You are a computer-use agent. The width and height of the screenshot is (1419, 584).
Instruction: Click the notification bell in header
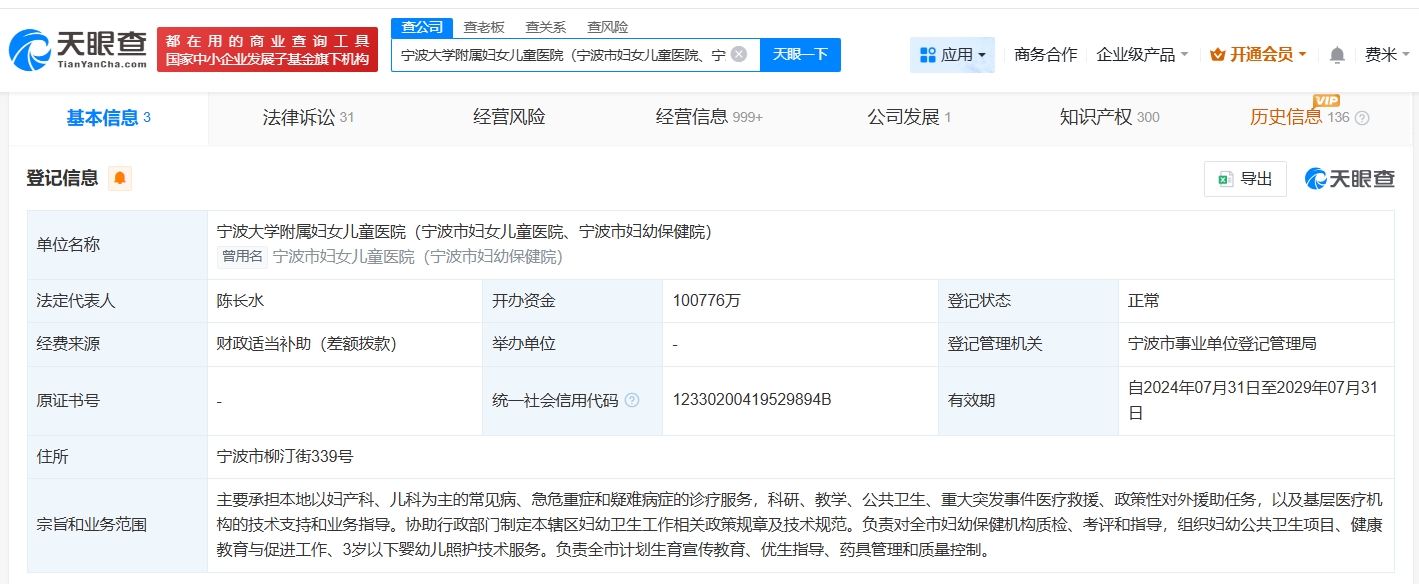point(1336,55)
